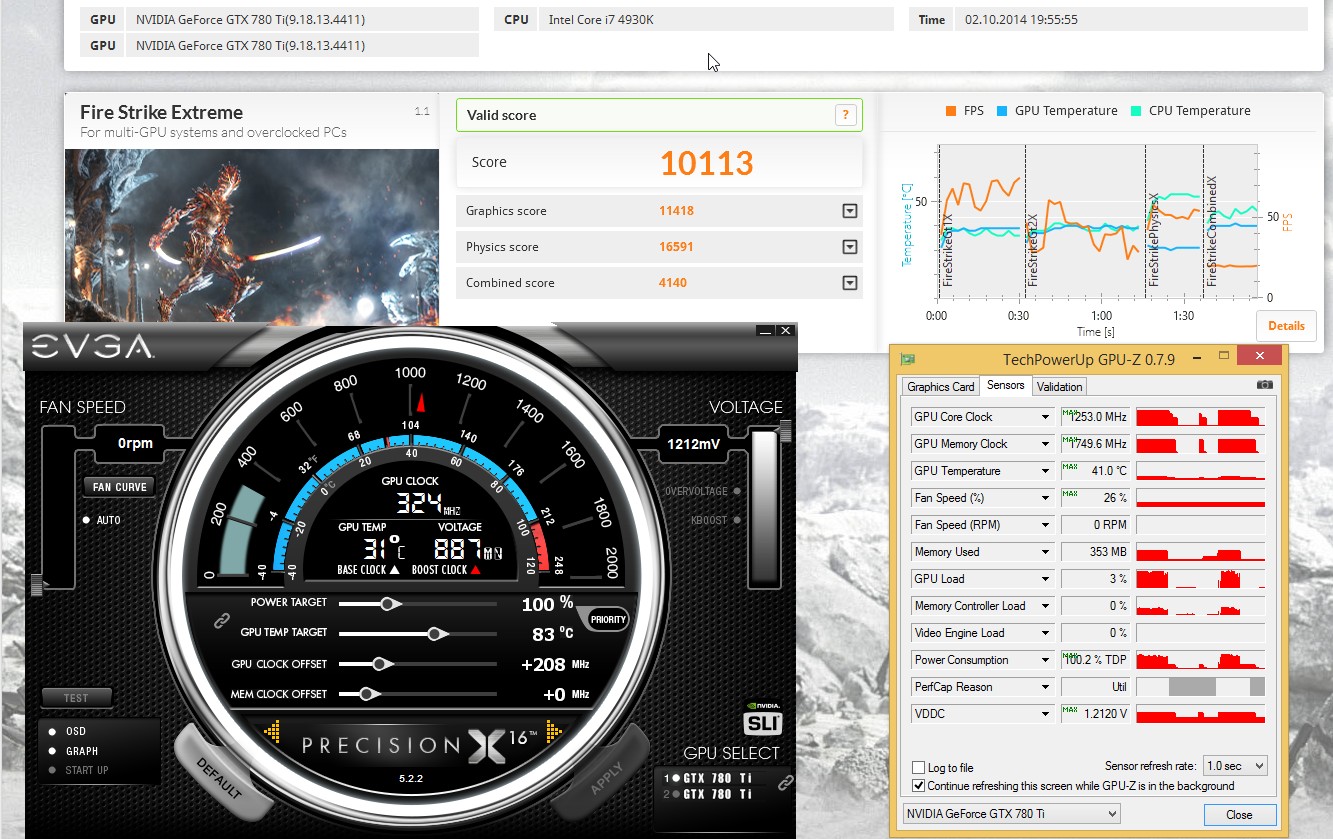Viewport: 1333px width, 839px height.
Task: Click the NVIDIA SLI logo in Precision X
Action: [763, 718]
